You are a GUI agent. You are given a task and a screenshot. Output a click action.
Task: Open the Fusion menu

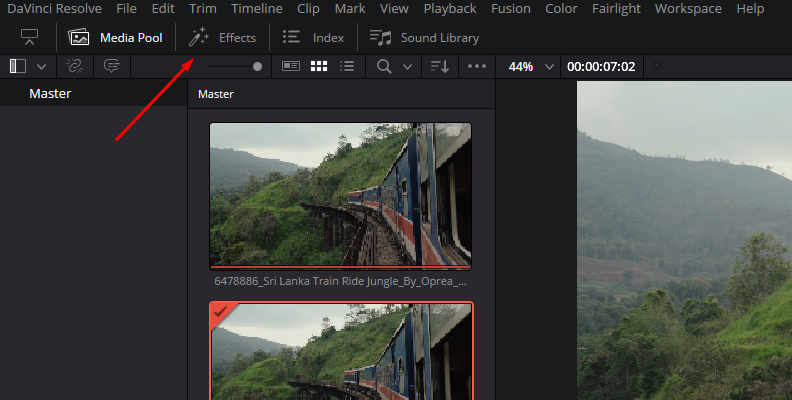(511, 9)
